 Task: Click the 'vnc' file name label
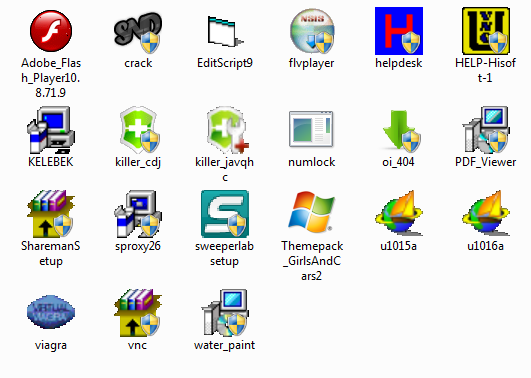137,345
